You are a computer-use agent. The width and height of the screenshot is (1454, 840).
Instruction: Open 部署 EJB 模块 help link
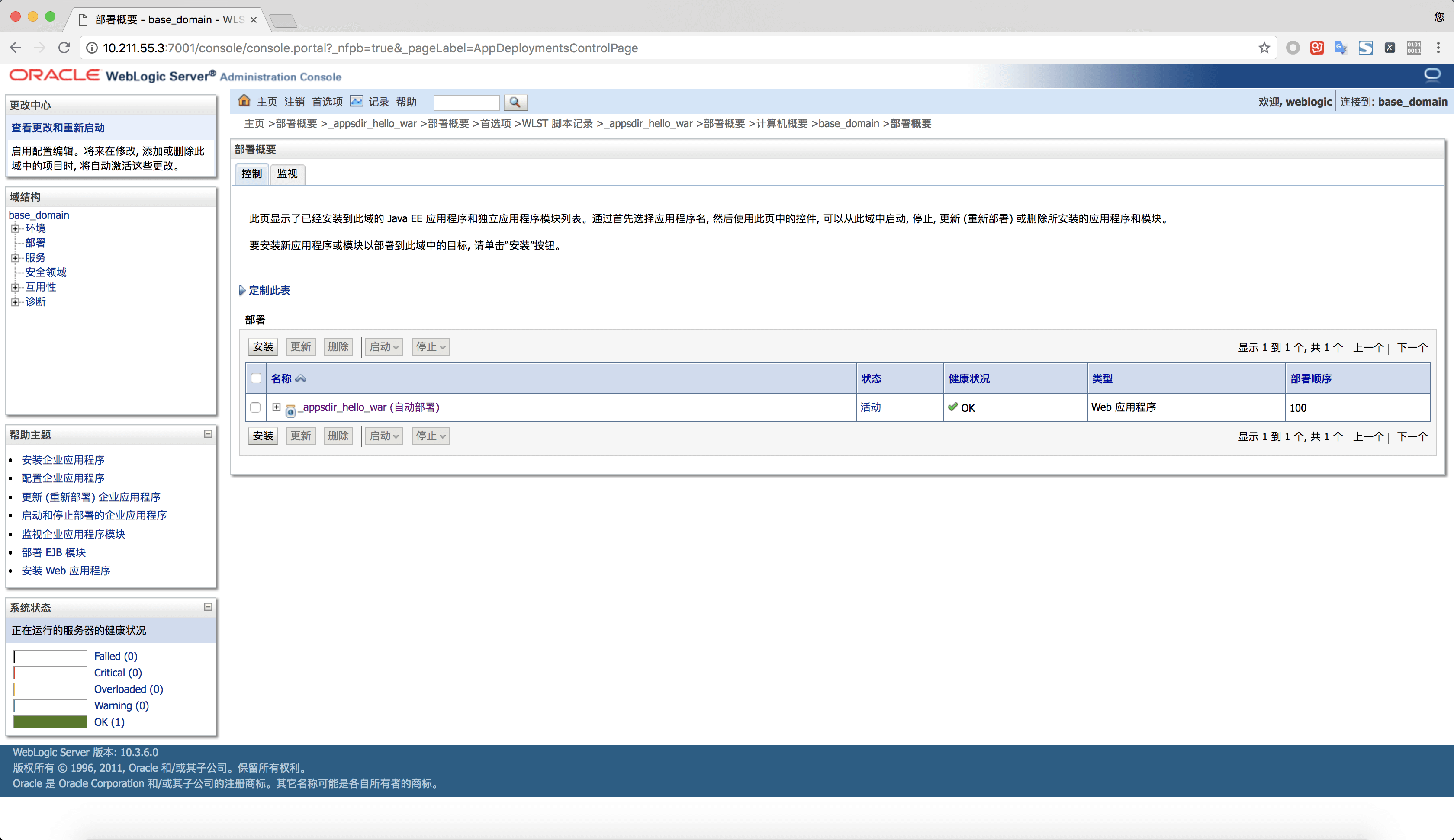pos(54,552)
